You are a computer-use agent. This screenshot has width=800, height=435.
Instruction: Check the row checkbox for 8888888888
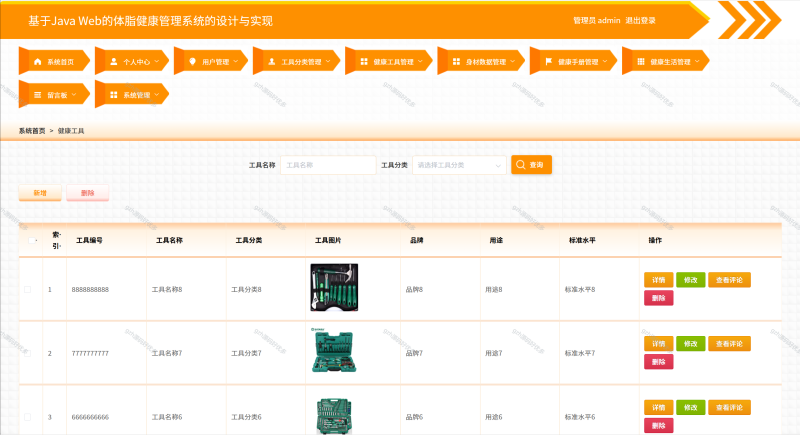pos(28,289)
